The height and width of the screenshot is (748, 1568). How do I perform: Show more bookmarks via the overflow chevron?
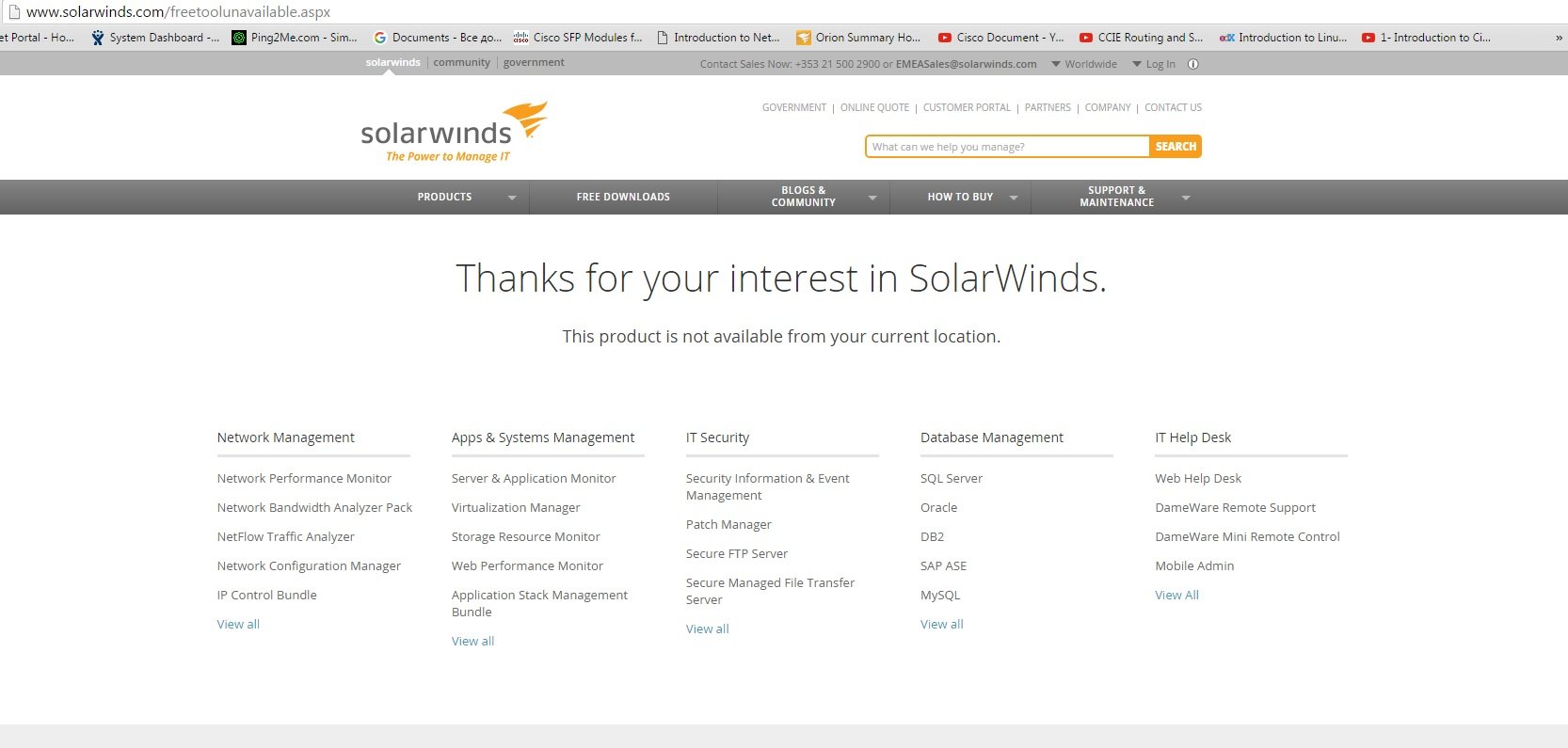[x=1559, y=39]
